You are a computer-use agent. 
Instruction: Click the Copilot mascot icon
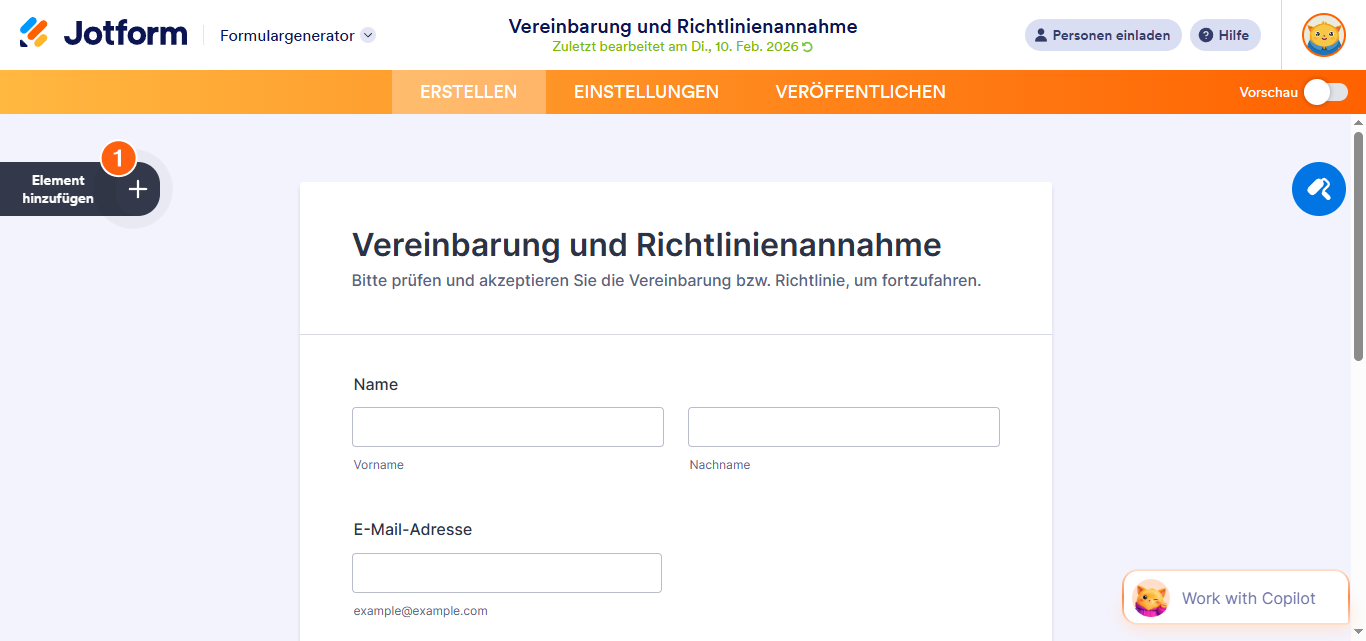[1152, 597]
